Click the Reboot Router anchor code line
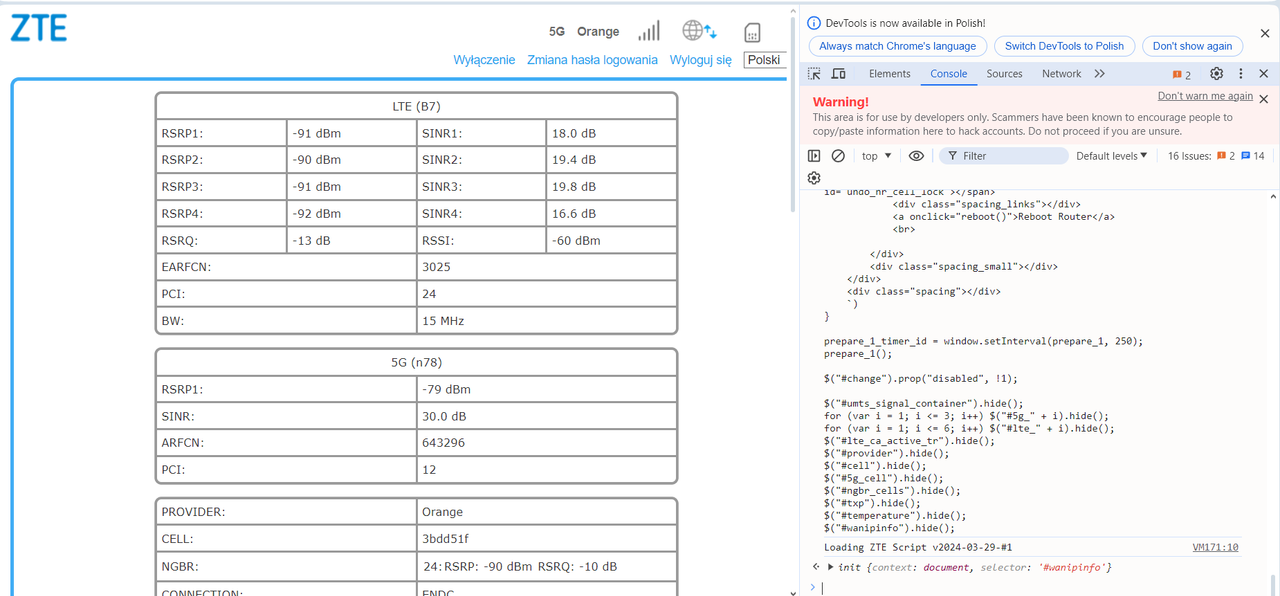The height and width of the screenshot is (596, 1280). pos(1004,217)
